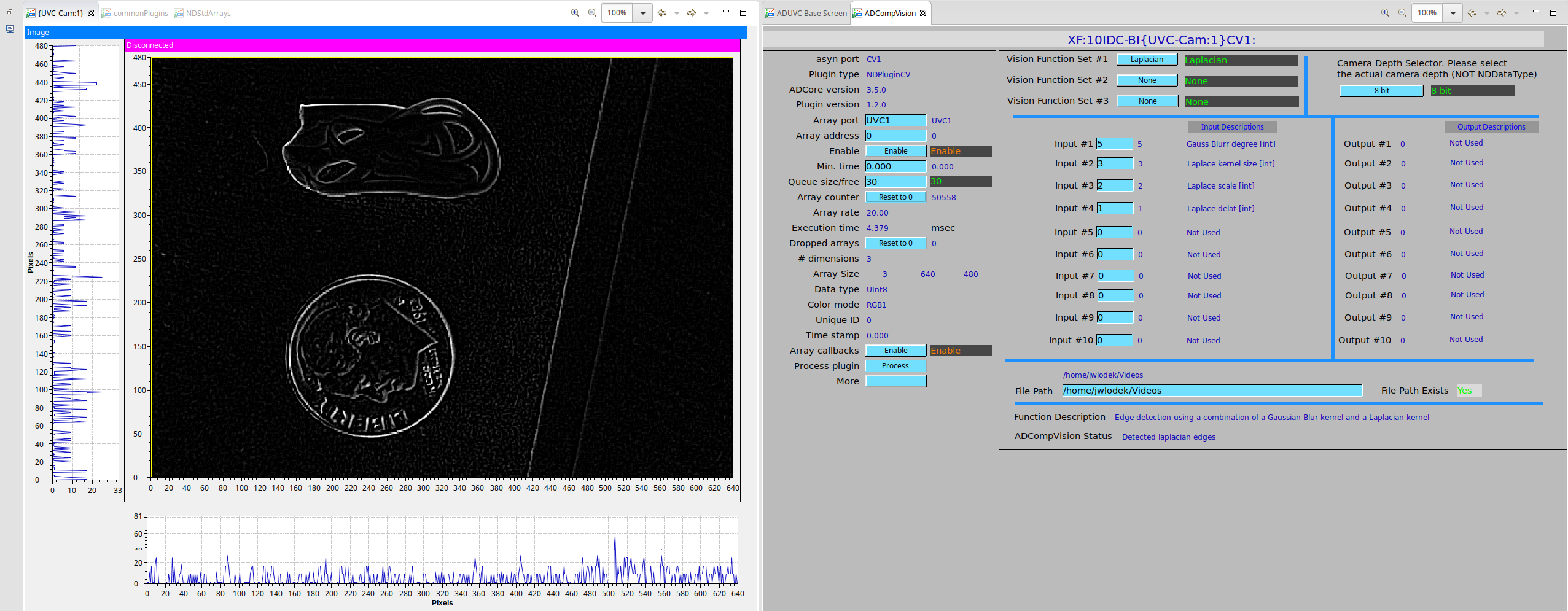This screenshot has height=611, width=1568.
Task: Open the More related display button
Action: pos(895,381)
